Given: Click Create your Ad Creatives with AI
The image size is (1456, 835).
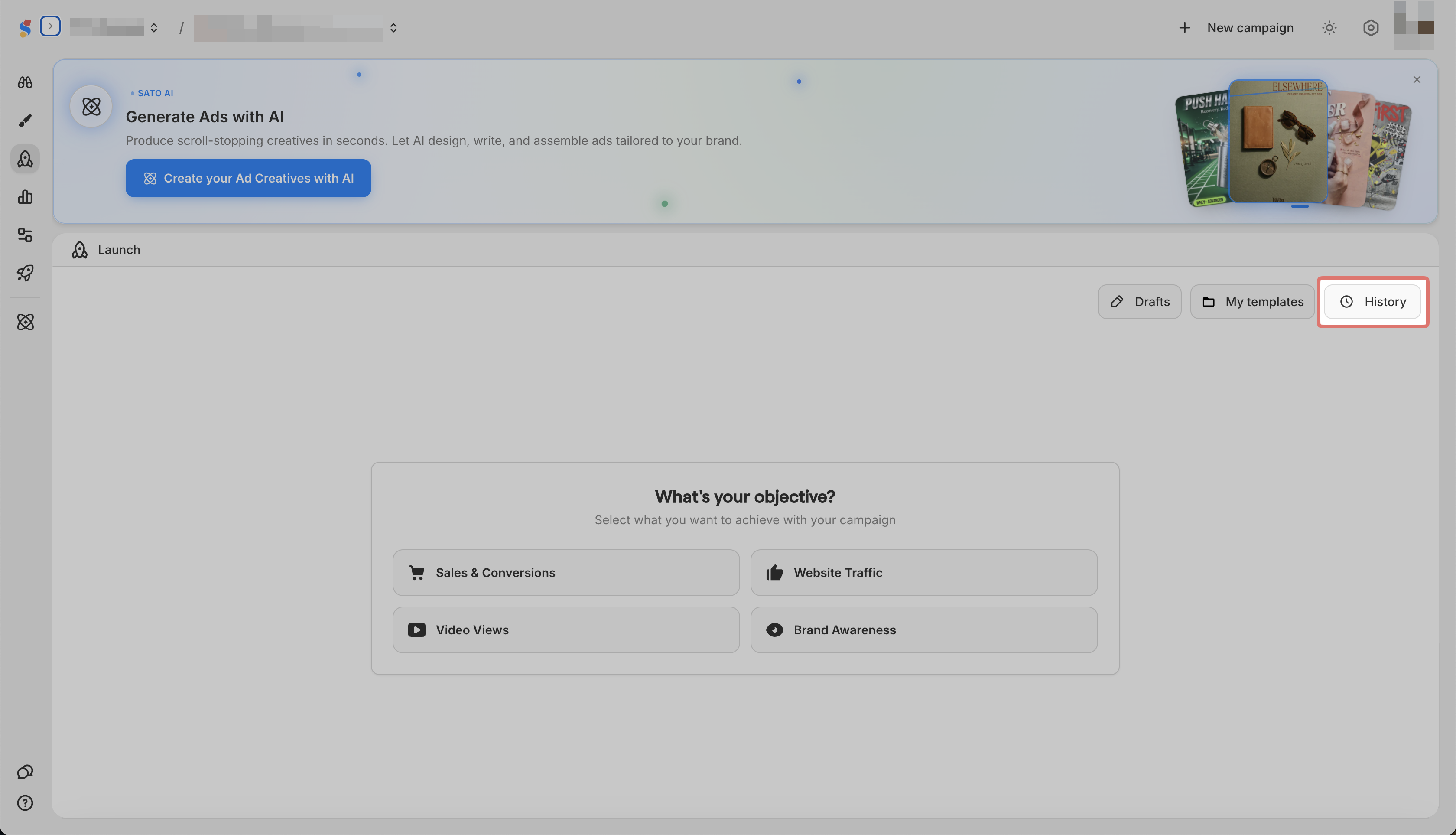Looking at the screenshot, I should (248, 178).
